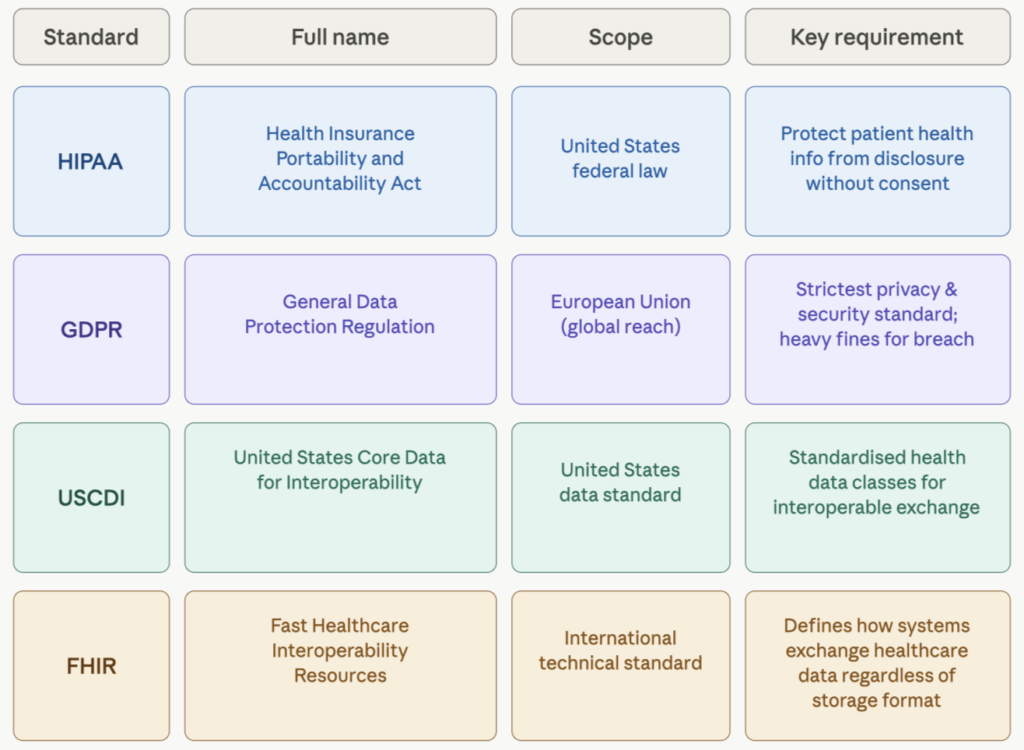Screen dimensions: 1024x750
Task: Select International technical standard cell
Action: tap(620, 651)
